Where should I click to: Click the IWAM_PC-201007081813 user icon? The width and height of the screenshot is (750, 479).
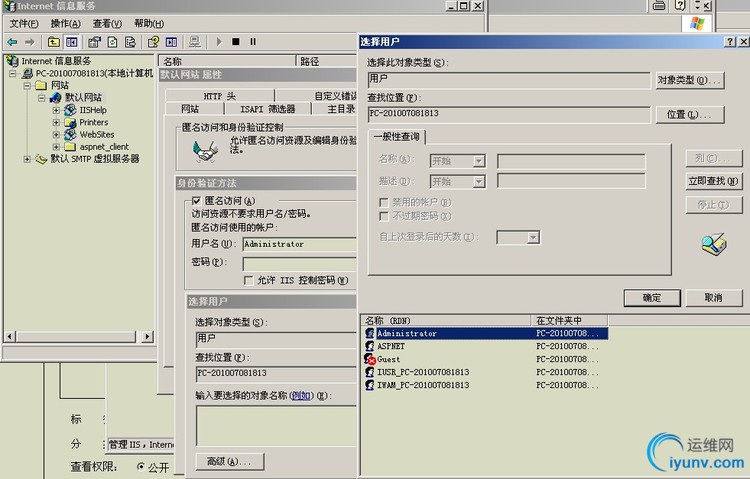point(369,385)
